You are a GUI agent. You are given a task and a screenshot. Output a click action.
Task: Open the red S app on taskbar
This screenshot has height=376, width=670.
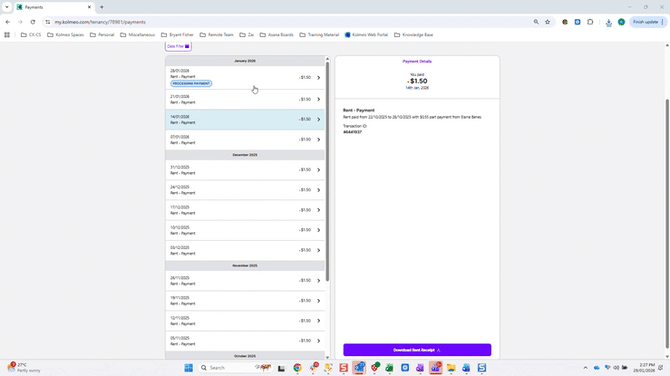(x=344, y=368)
